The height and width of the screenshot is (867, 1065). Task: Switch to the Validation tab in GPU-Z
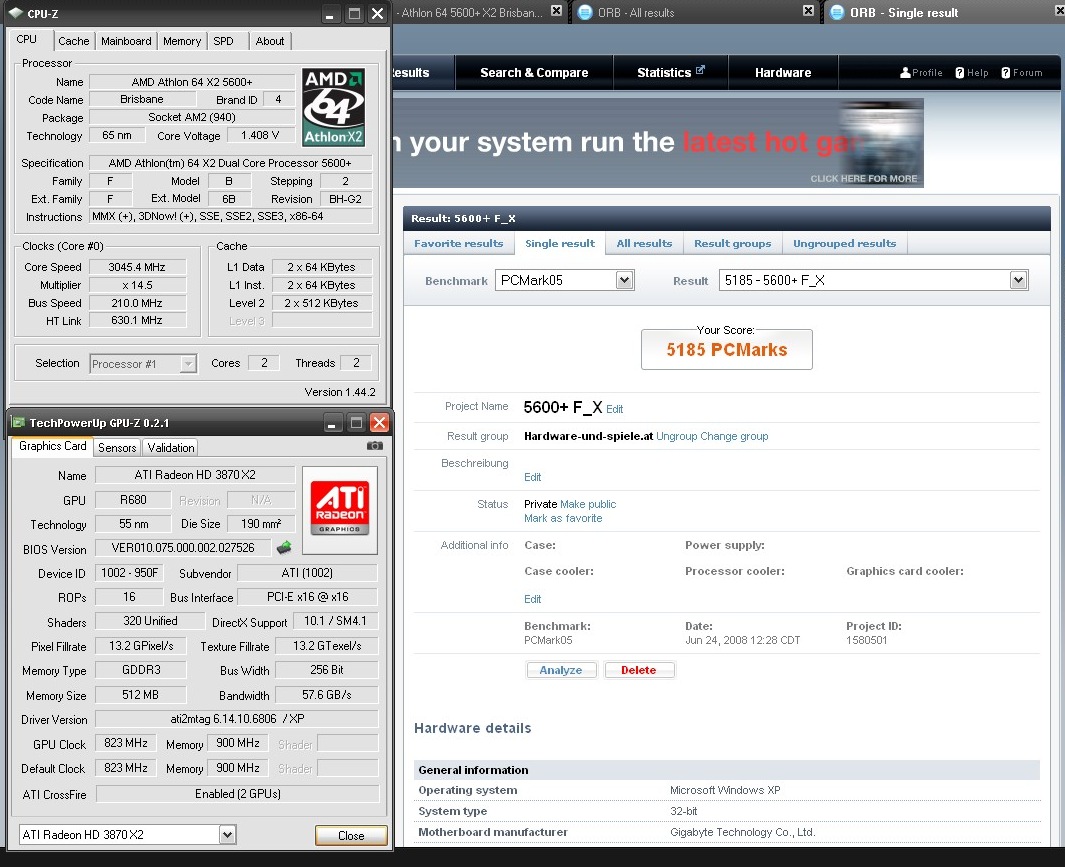click(x=170, y=447)
